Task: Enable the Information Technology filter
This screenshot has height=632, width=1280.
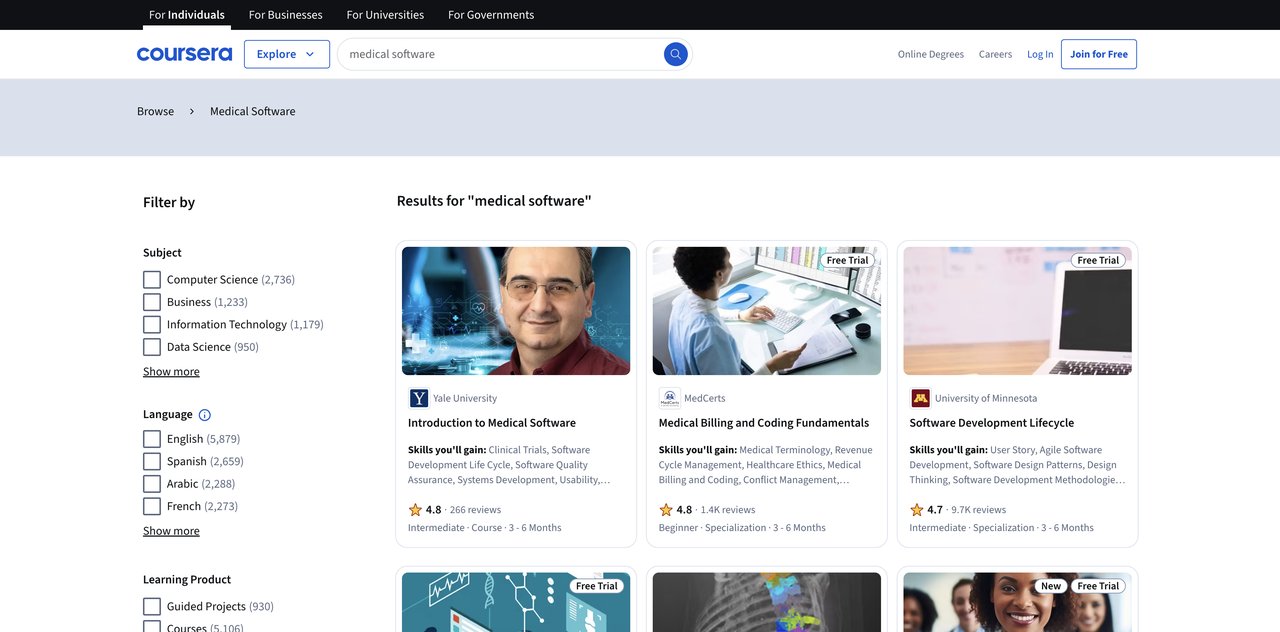Action: click(x=152, y=325)
